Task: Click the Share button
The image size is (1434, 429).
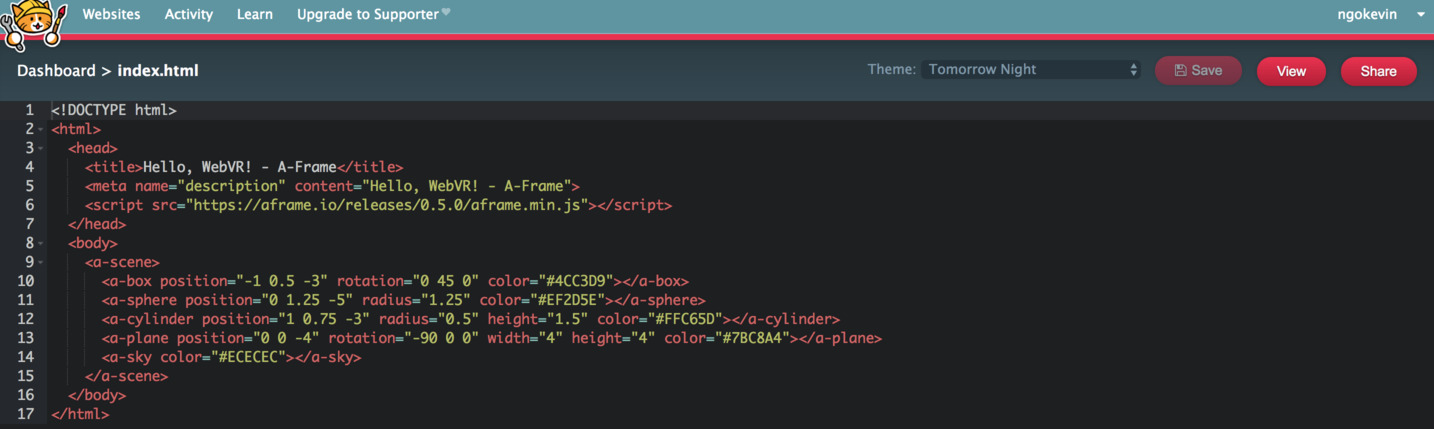Action: point(1378,71)
